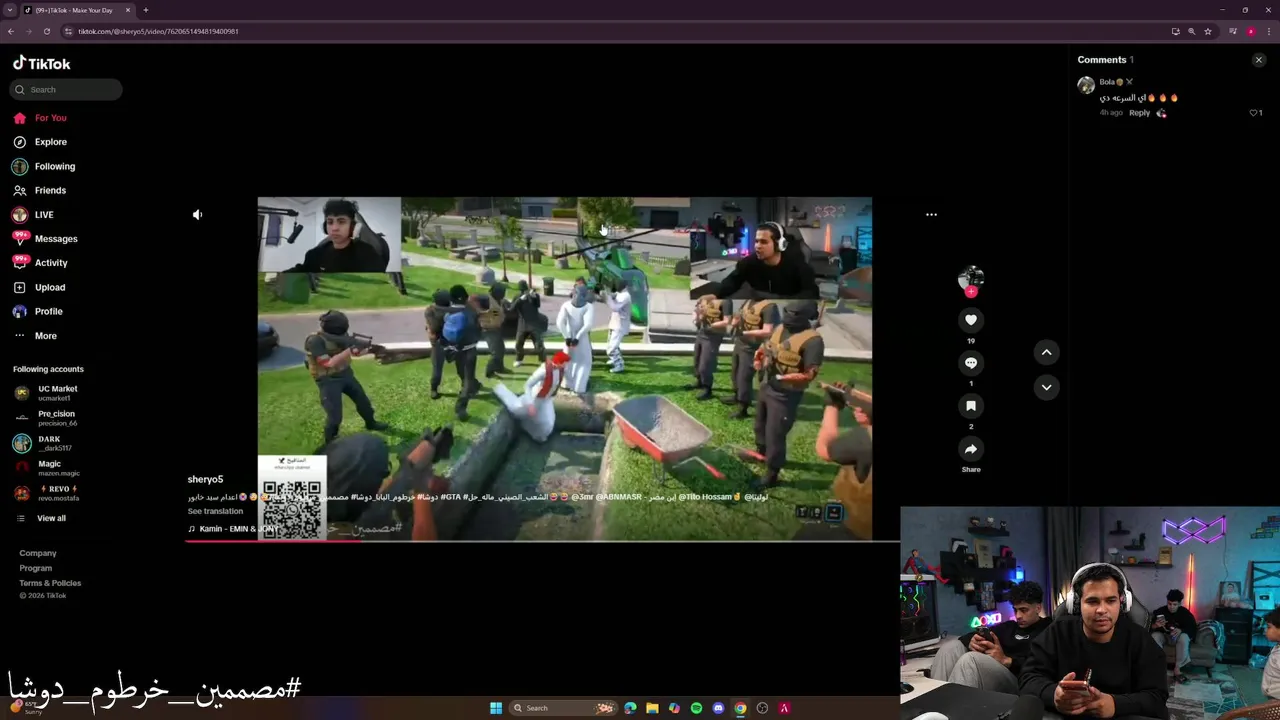Open the video three-dots options menu
Image resolution: width=1280 pixels, height=720 pixels.
(x=931, y=214)
